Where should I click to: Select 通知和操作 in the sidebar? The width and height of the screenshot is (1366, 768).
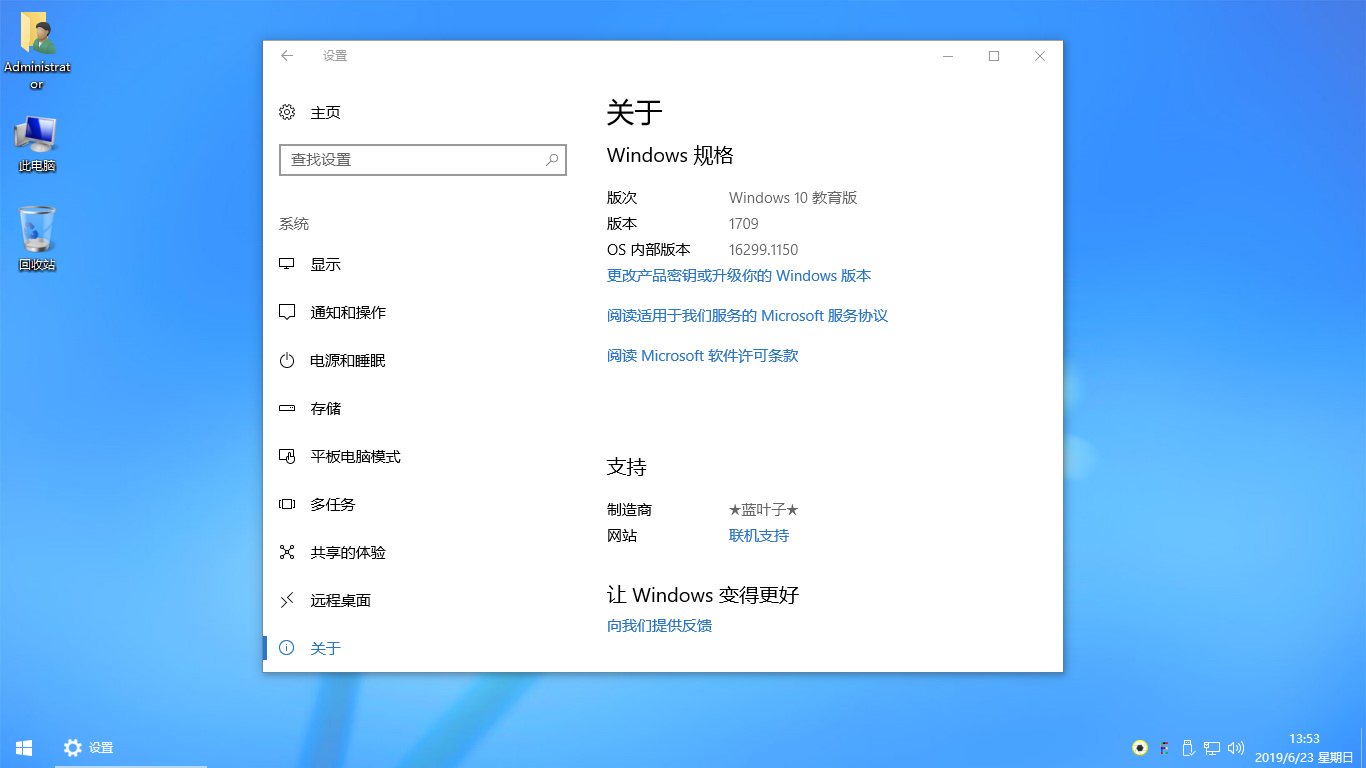(415, 312)
